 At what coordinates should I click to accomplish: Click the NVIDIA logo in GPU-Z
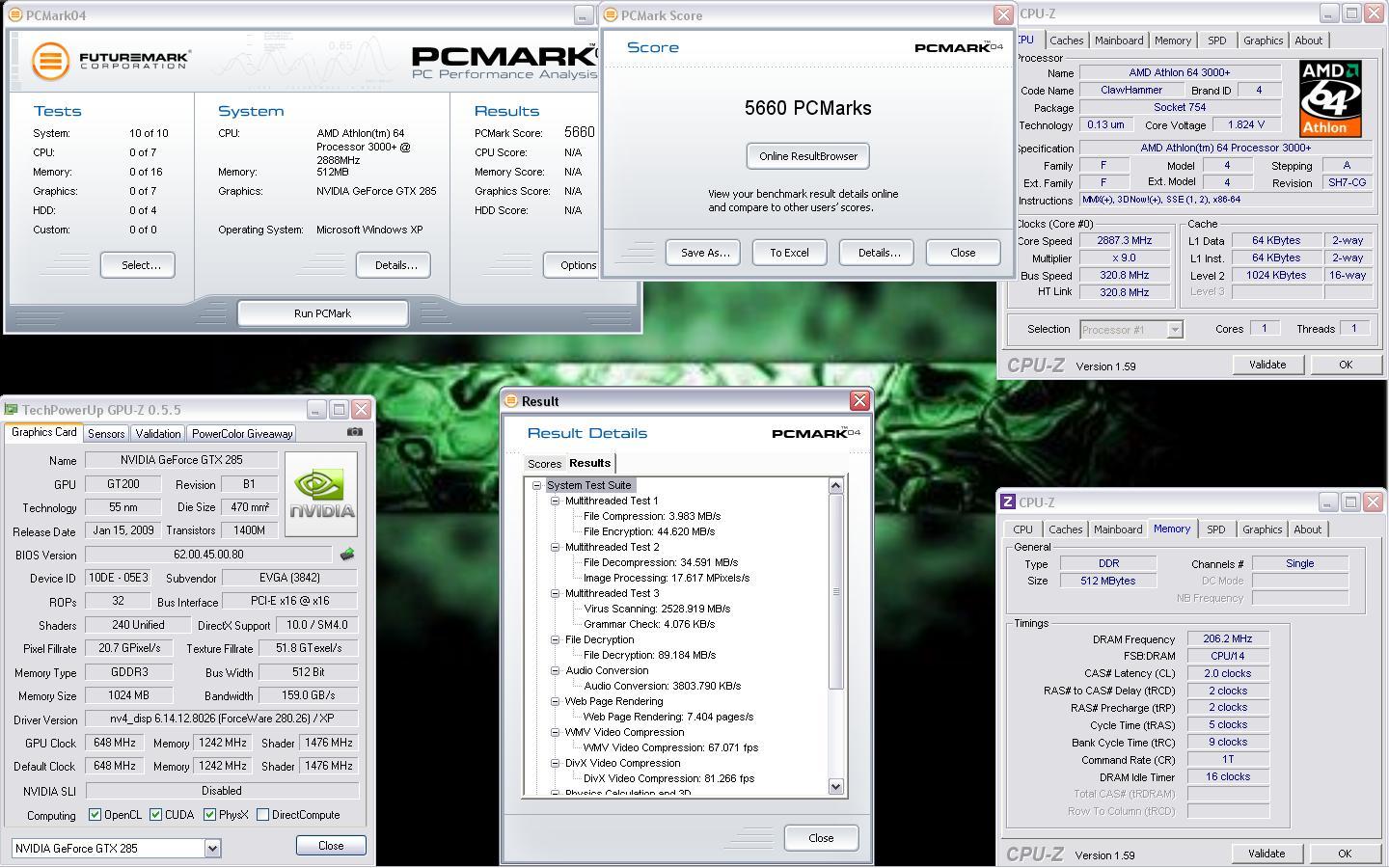pyautogui.click(x=321, y=494)
